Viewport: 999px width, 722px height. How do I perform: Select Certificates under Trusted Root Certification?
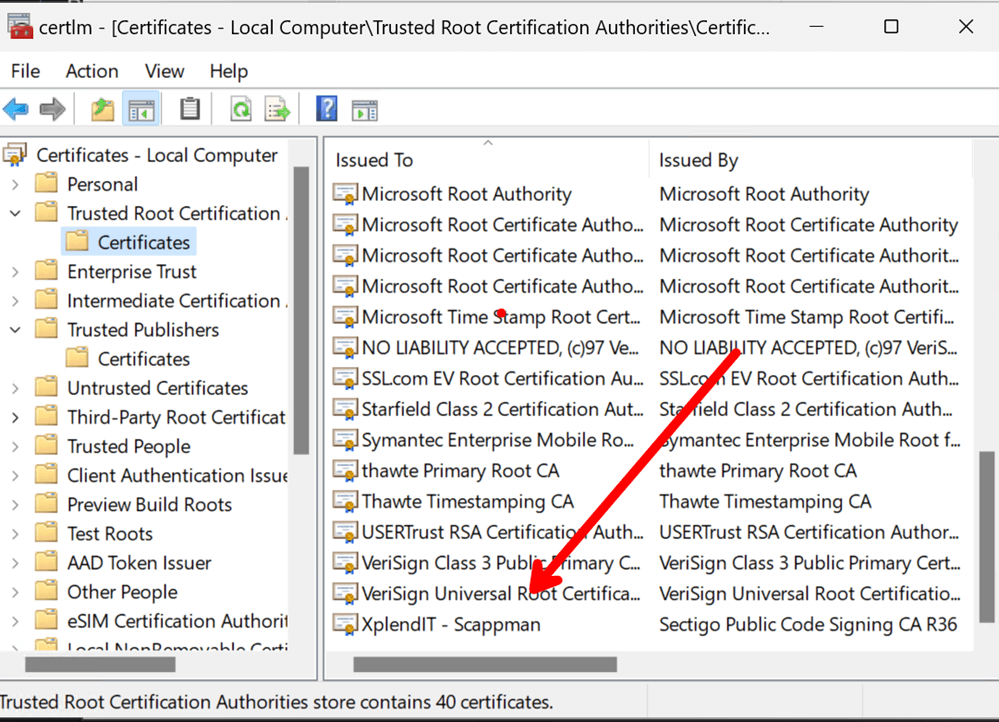click(x=144, y=243)
